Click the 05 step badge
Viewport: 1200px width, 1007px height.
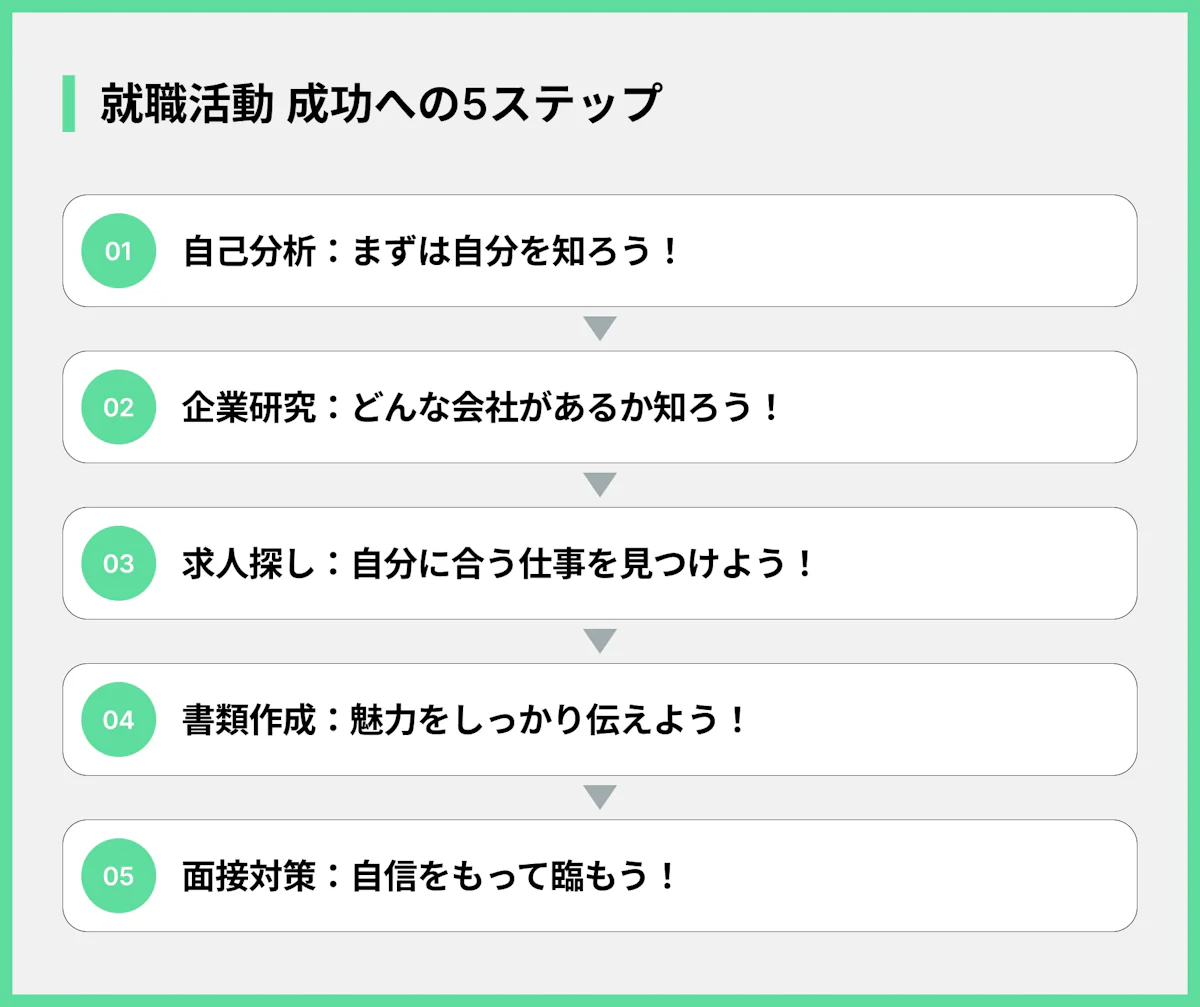pyautogui.click(x=118, y=876)
